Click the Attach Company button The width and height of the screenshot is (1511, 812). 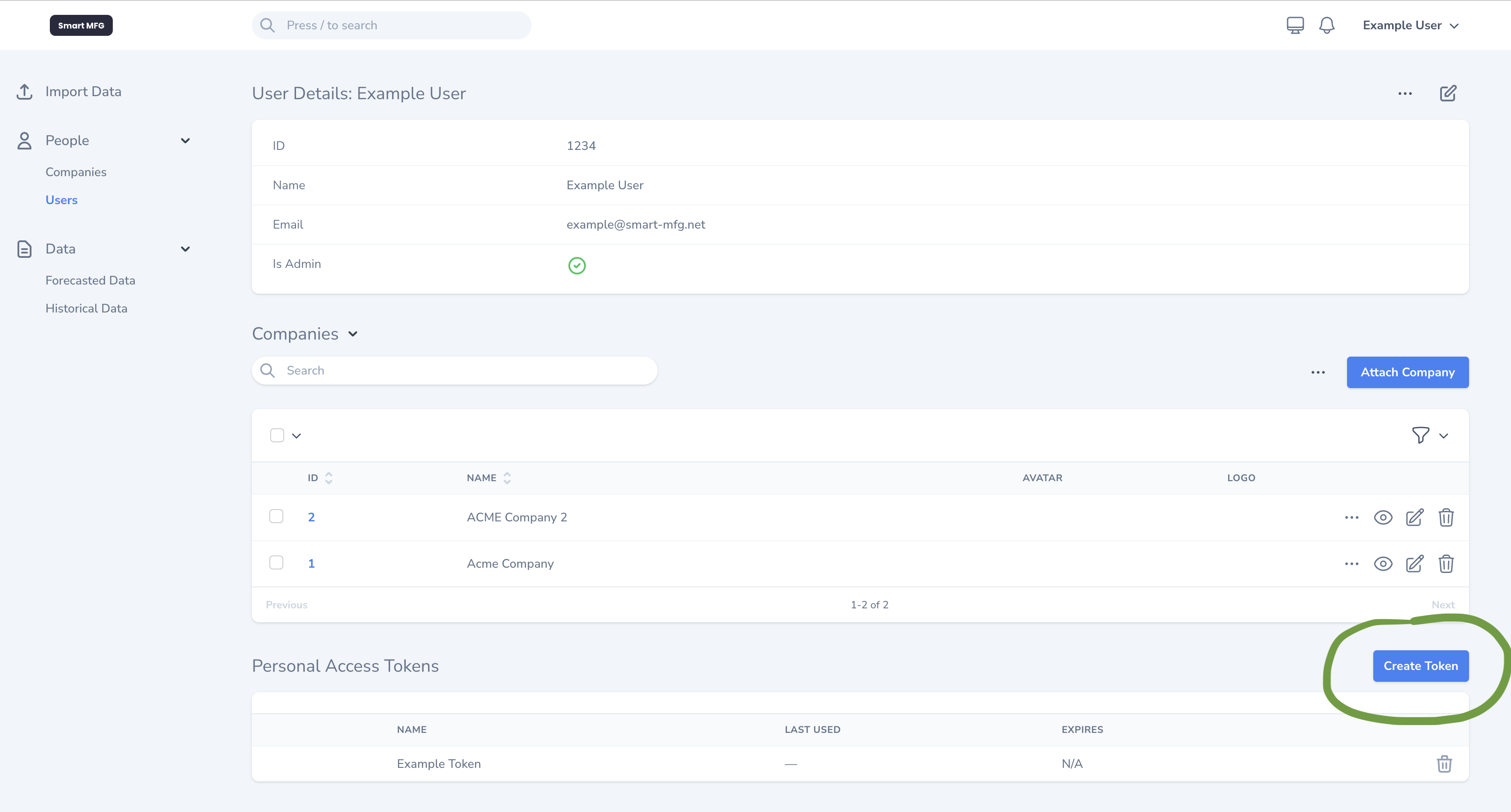point(1407,372)
